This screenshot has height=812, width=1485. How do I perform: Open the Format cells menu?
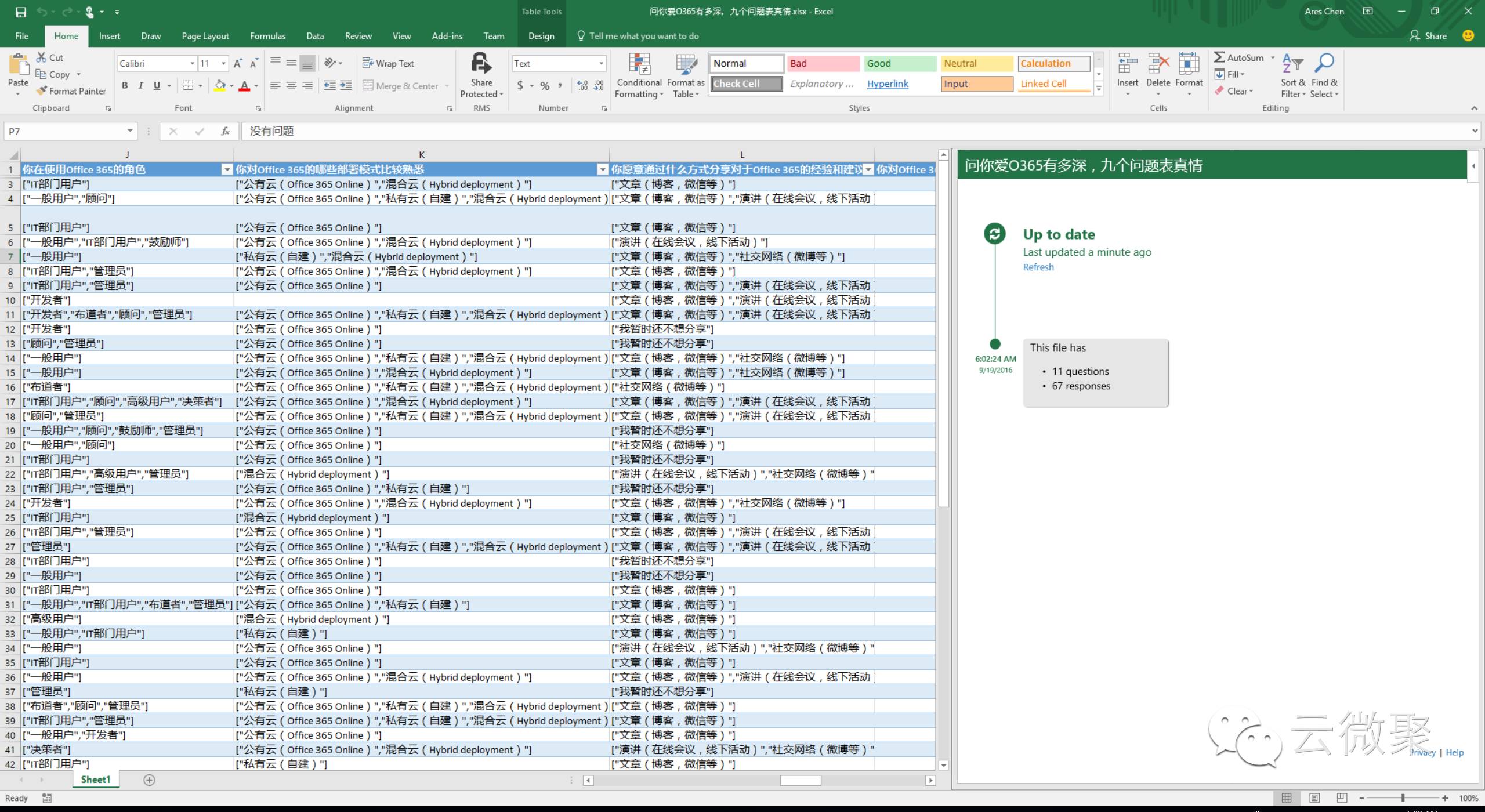[x=1189, y=74]
